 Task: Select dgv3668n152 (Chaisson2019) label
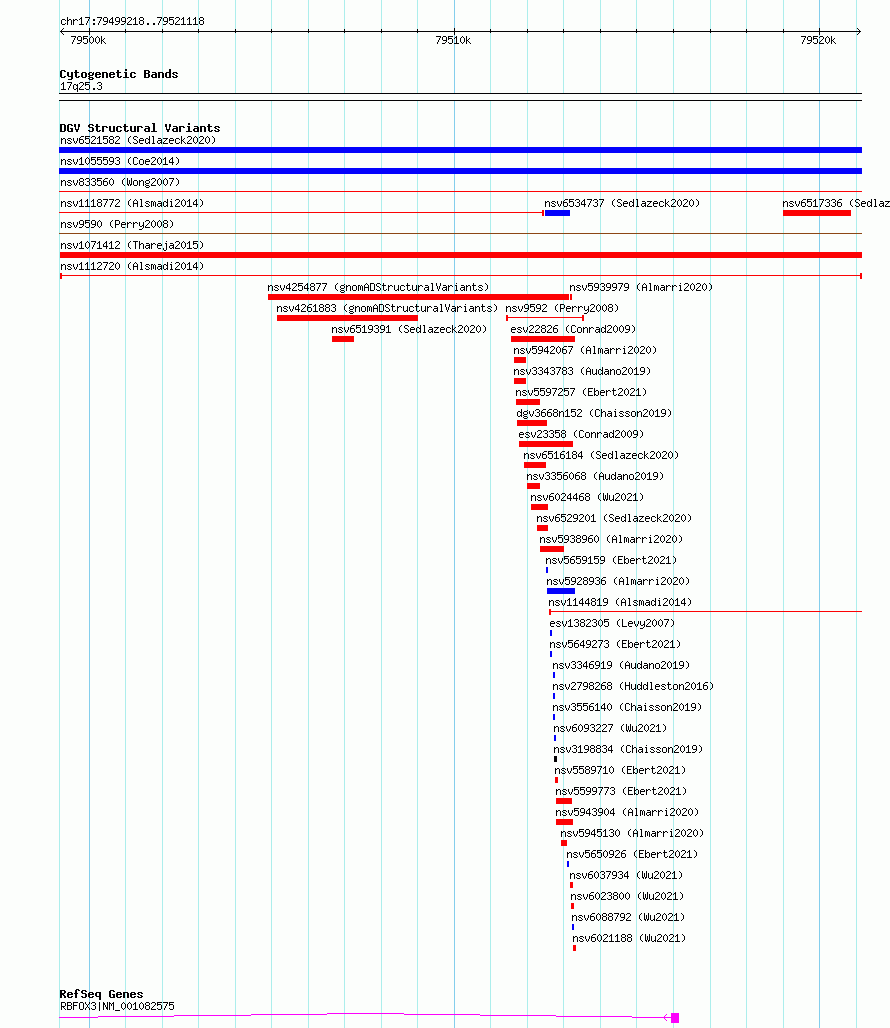pyautogui.click(x=594, y=412)
